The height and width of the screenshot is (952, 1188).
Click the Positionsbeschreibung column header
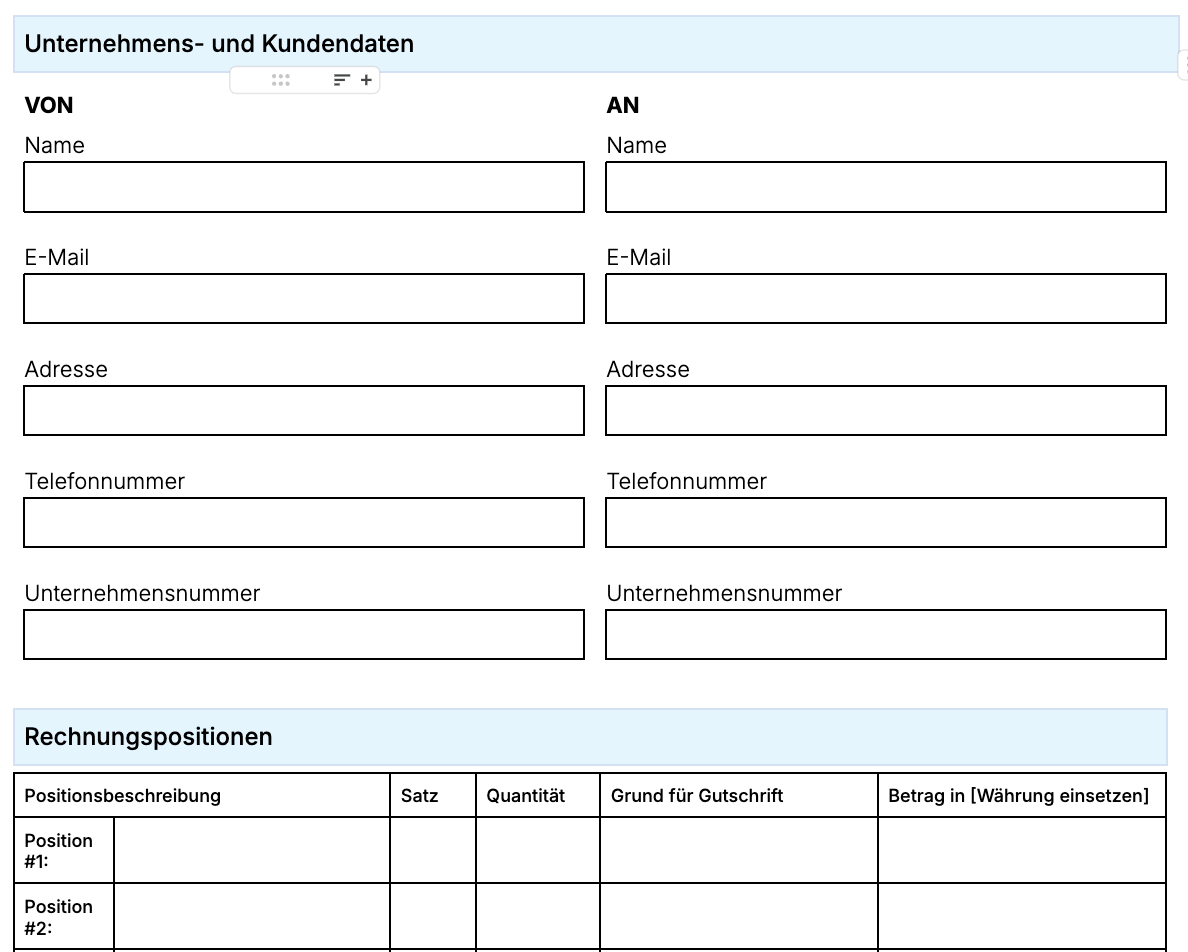[x=202, y=795]
